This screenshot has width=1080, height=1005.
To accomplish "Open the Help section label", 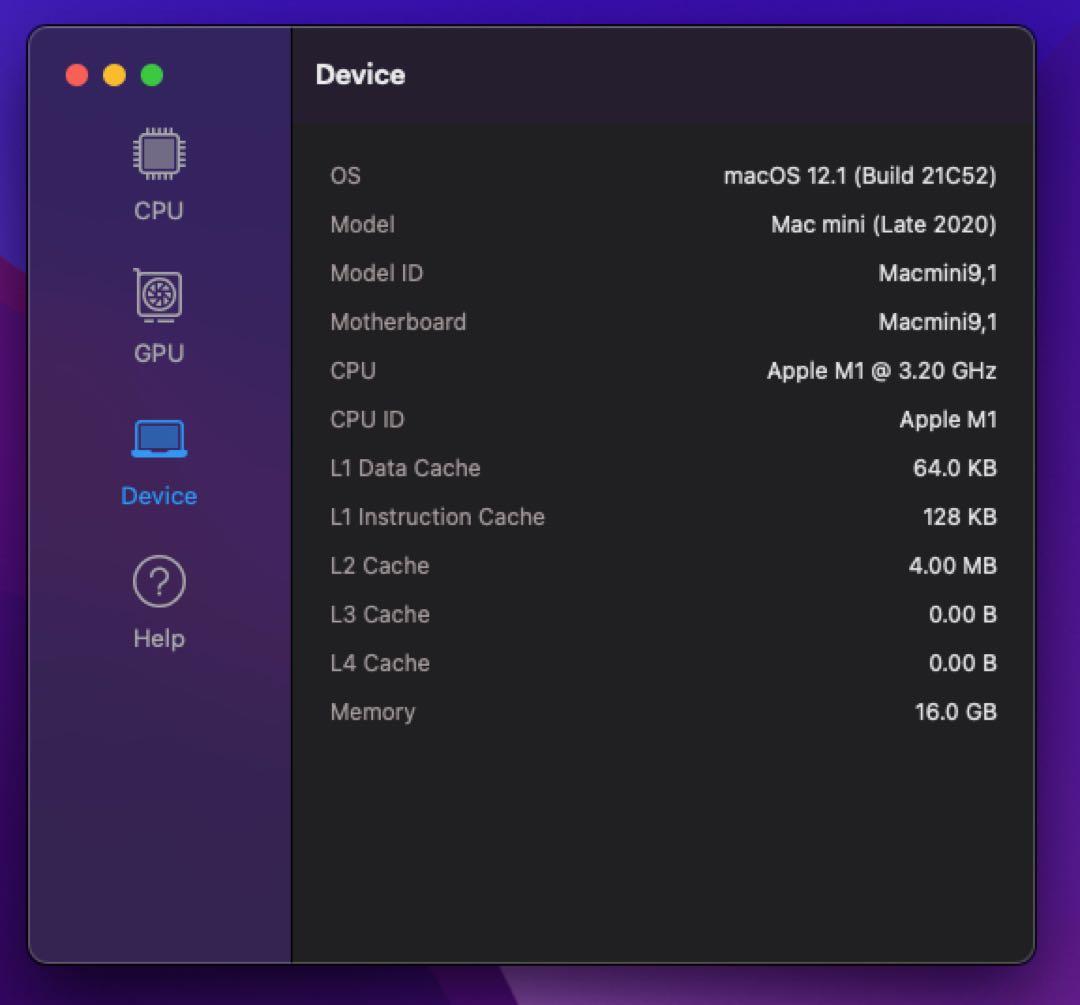I will pyautogui.click(x=158, y=638).
